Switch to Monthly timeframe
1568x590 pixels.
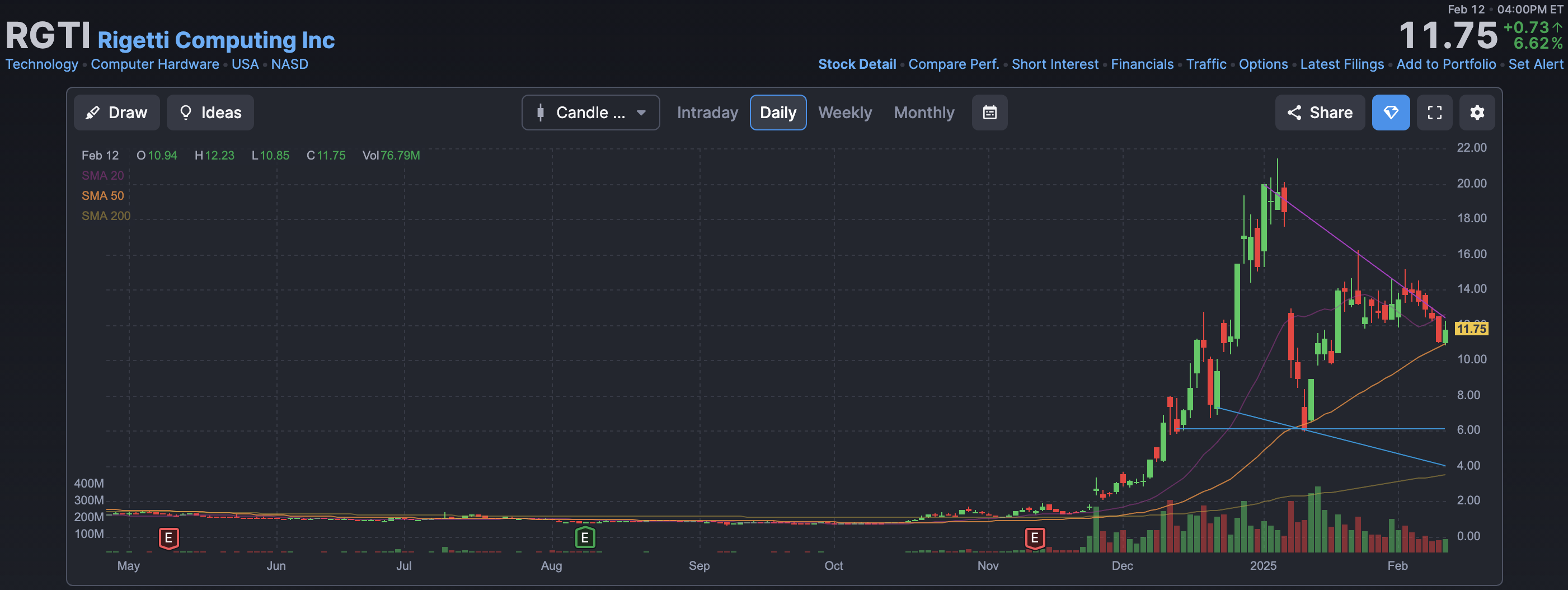pos(924,113)
